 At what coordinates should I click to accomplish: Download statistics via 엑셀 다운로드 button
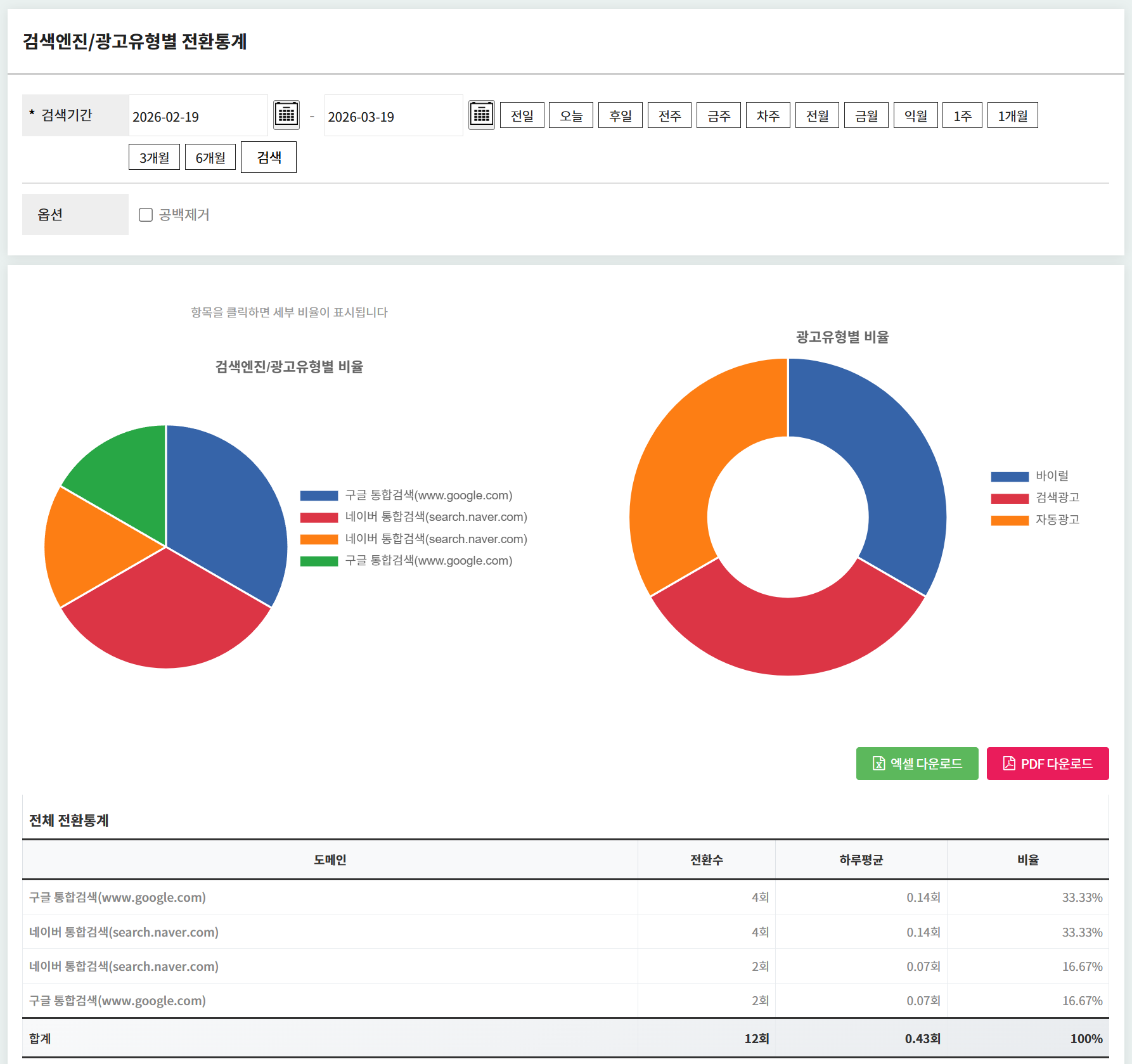tap(917, 764)
